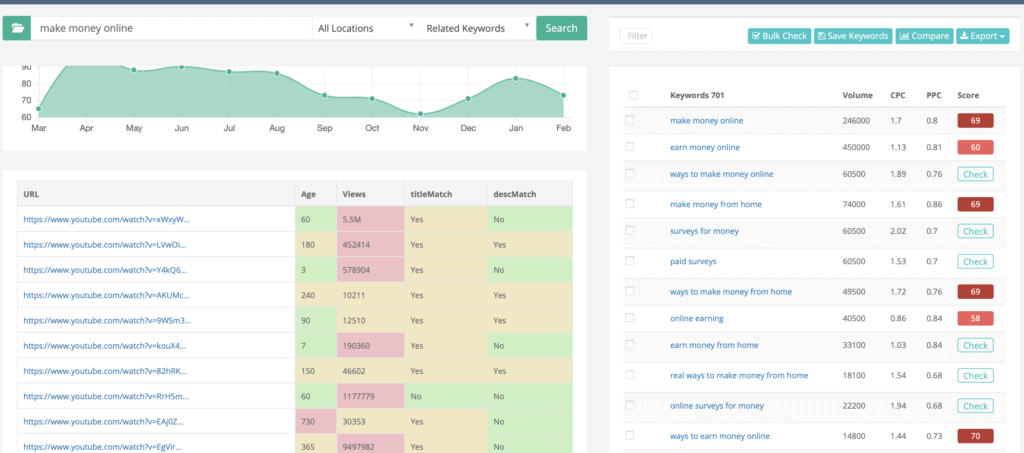
Task: Sort by the Score column header
Action: pos(968,95)
